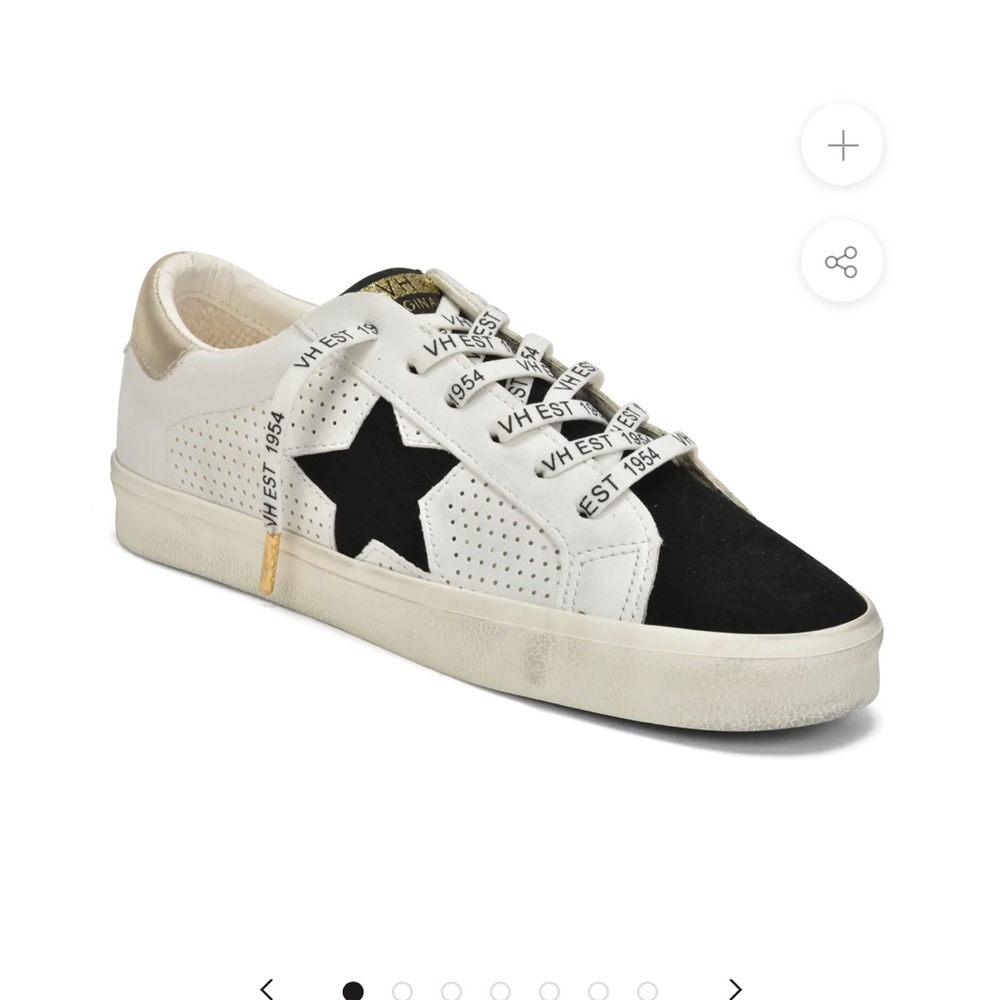The width and height of the screenshot is (1000, 1000).
Task: Open the share options icon
Action: pos(842,261)
